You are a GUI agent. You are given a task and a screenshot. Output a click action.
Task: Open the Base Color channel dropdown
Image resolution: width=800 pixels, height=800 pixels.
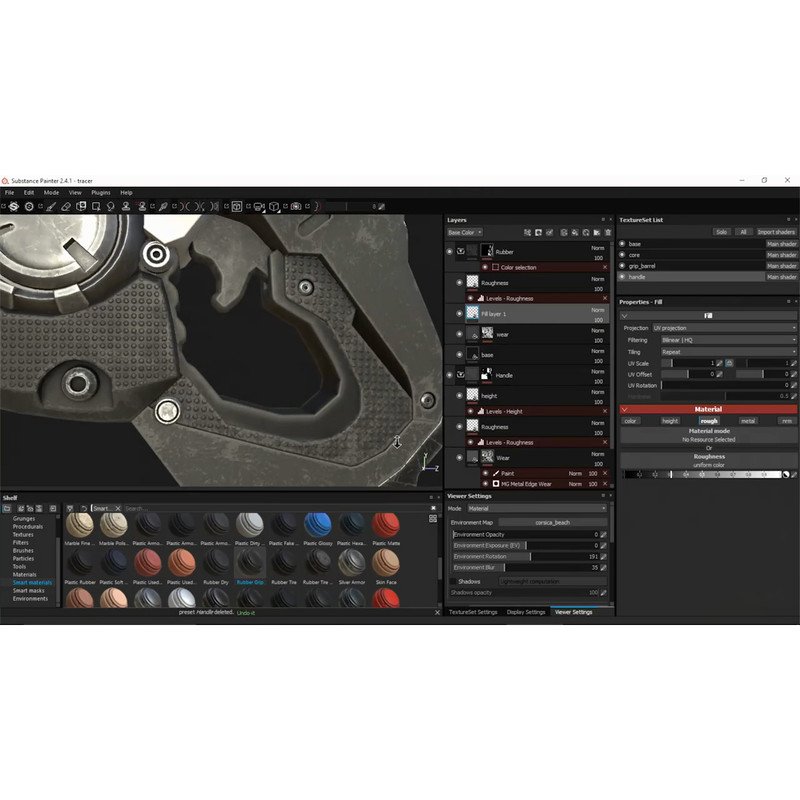[x=464, y=232]
